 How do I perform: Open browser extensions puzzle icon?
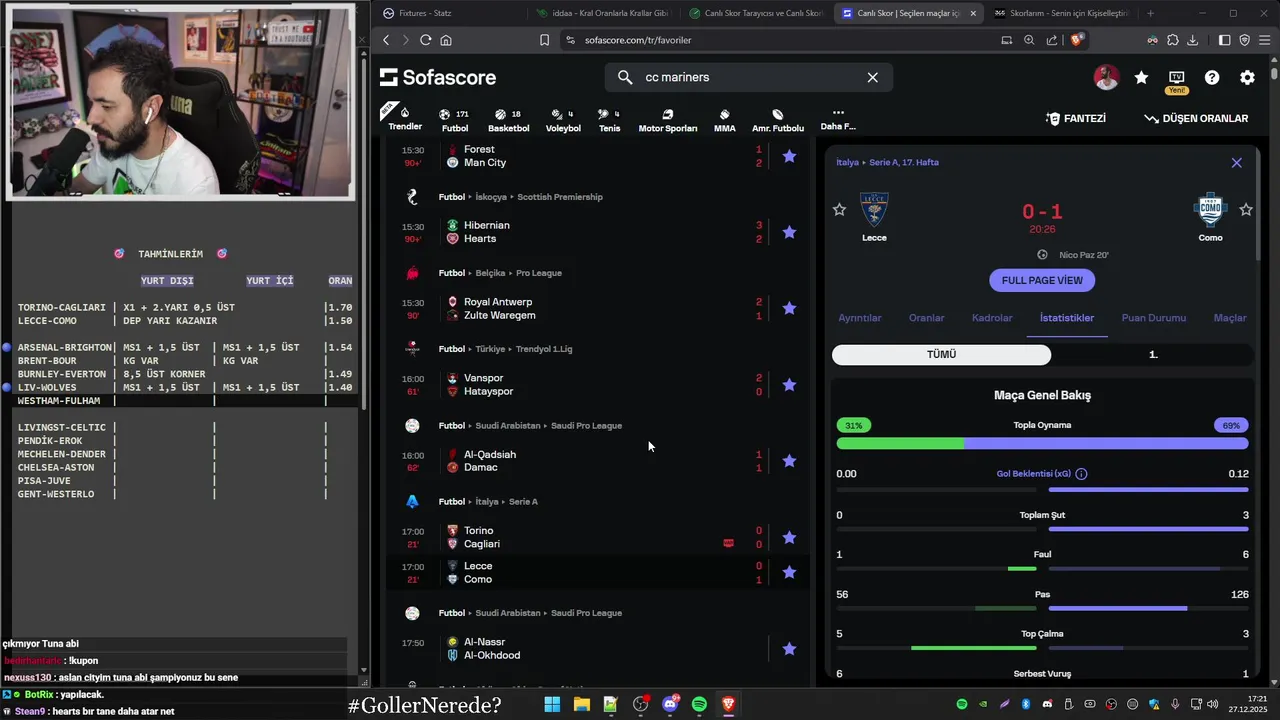coord(1172,40)
